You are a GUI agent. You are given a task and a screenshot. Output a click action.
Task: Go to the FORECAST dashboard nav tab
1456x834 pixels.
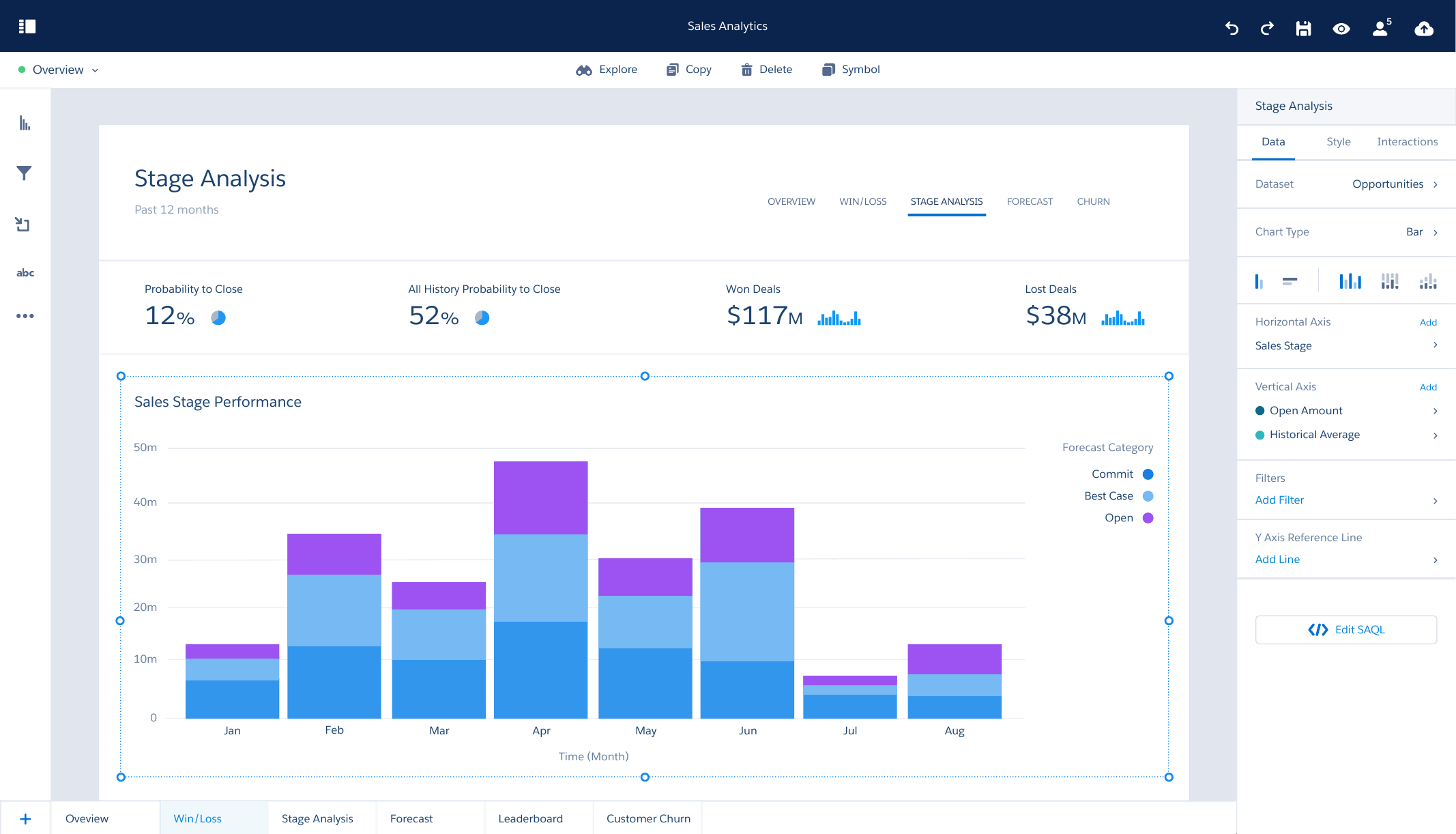pyautogui.click(x=1030, y=201)
